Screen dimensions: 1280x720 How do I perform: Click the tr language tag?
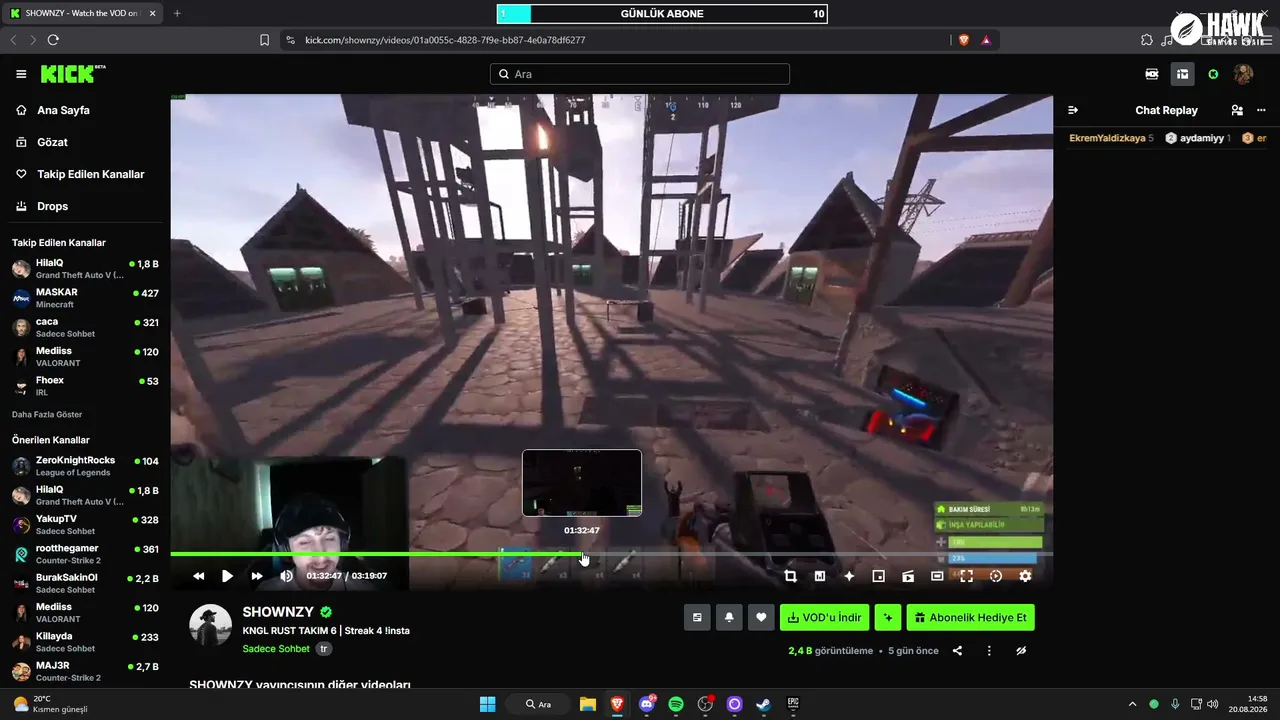coord(324,649)
